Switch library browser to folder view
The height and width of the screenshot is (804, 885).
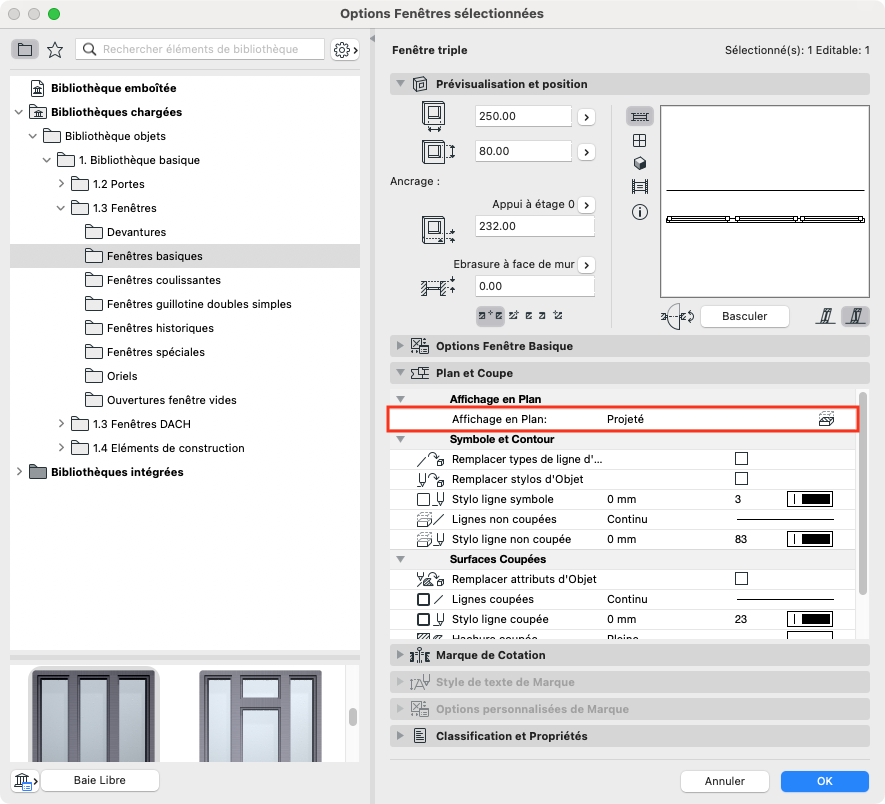coord(25,50)
